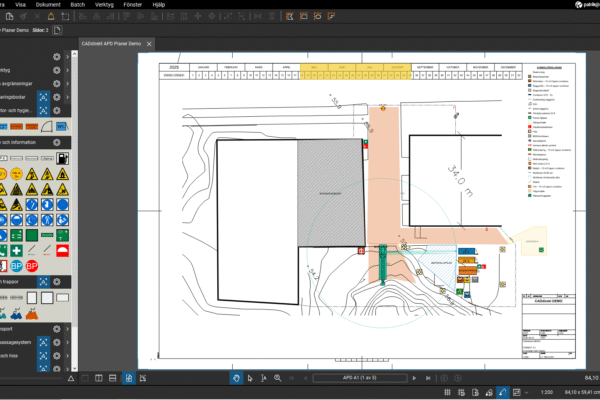Screen dimensions: 600x400
Task: Toggle the highlighted split-view layout button
Action: [128, 378]
